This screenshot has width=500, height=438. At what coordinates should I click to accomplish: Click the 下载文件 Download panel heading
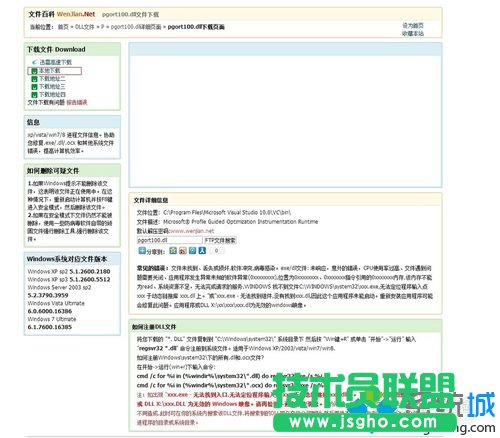point(56,49)
